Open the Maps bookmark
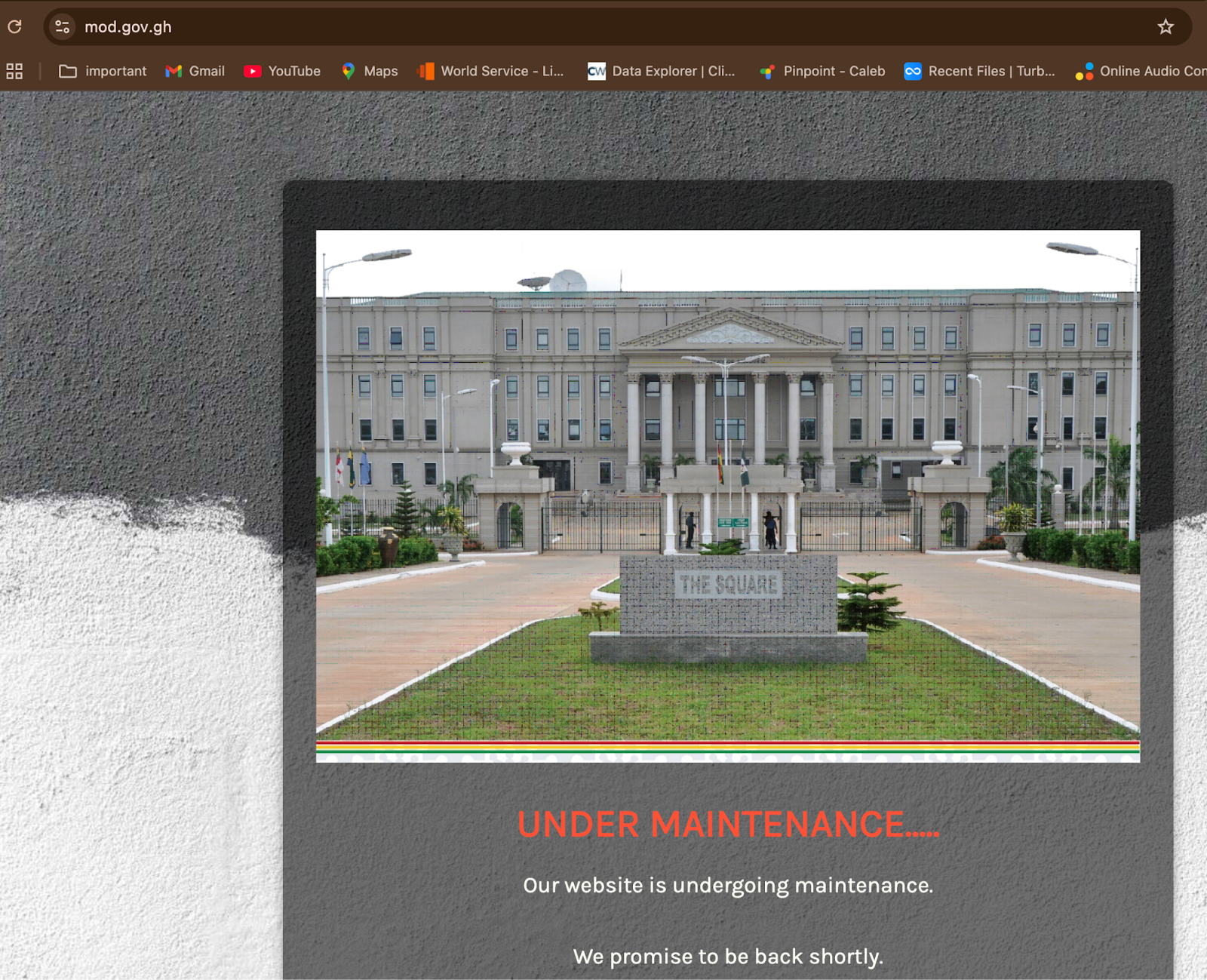This screenshot has width=1207, height=980. [369, 71]
